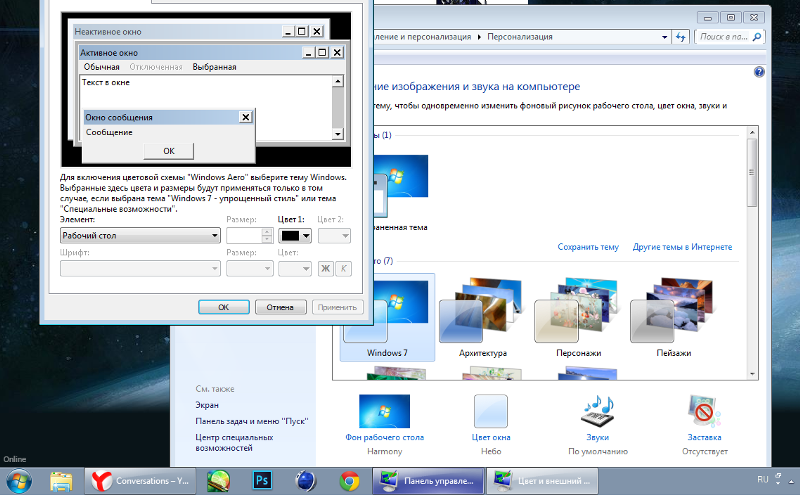Launch Google Chrome from the taskbar
This screenshot has width=800, height=496.
pyautogui.click(x=349, y=481)
